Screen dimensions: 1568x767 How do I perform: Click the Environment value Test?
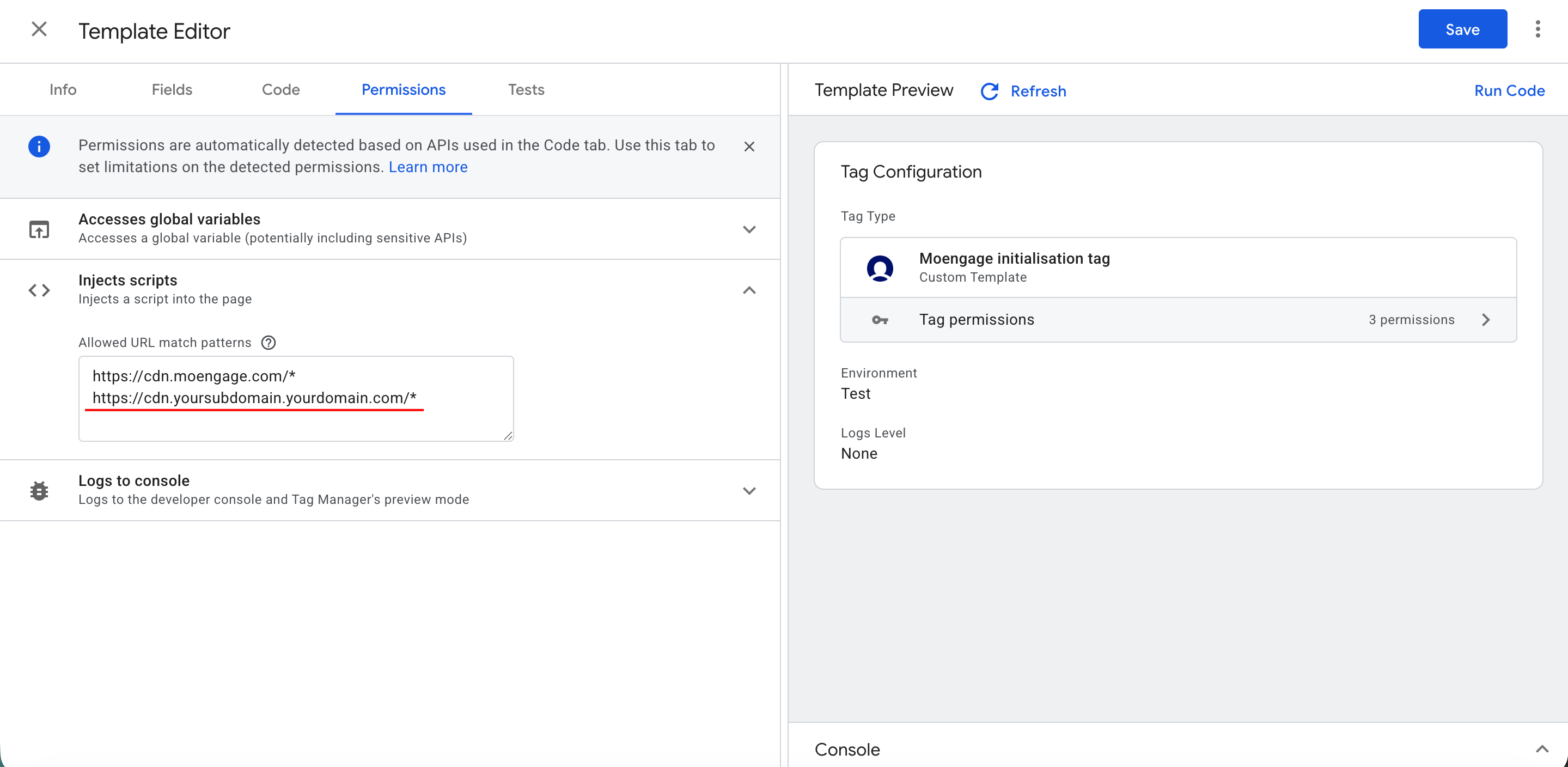click(x=855, y=394)
